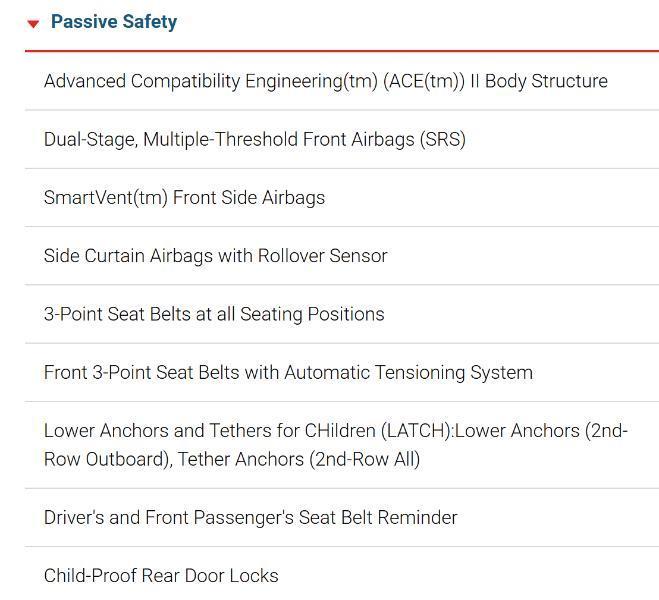Click the Front 3-Point Seat Belts row
Viewport: 659px width, 600px height.
[x=288, y=372]
